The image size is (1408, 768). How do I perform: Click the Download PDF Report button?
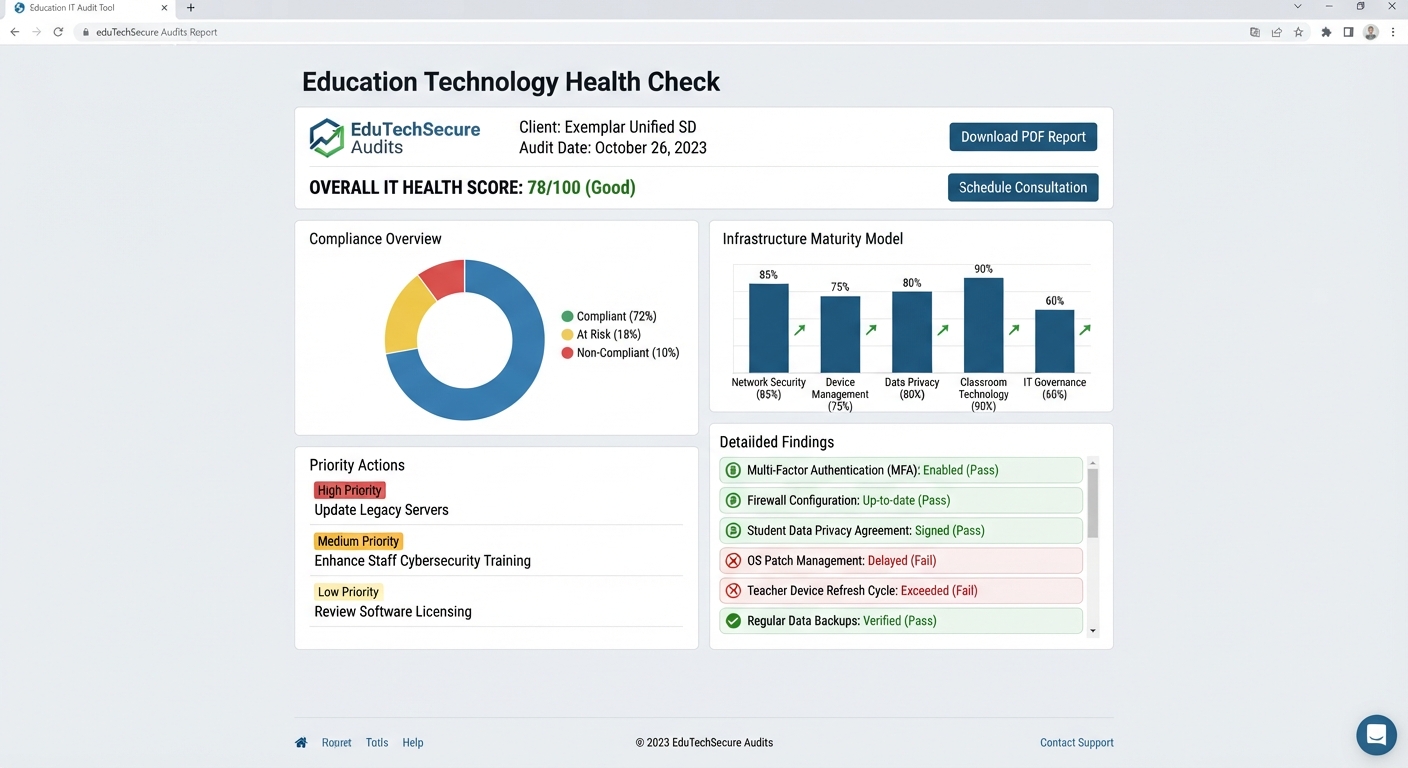point(1023,137)
